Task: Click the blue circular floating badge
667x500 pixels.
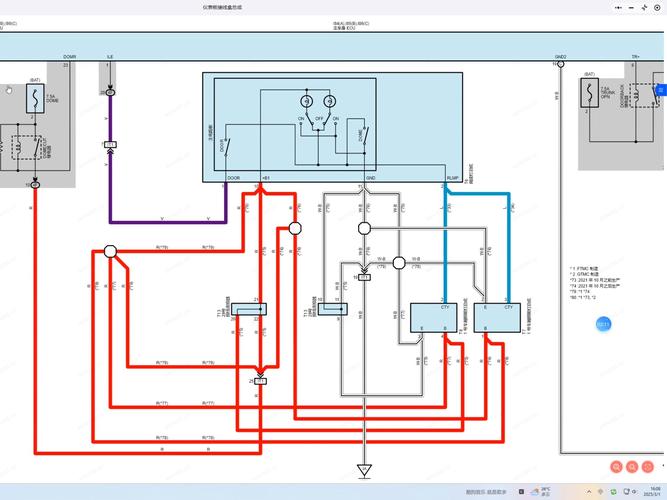Action: coord(603,325)
